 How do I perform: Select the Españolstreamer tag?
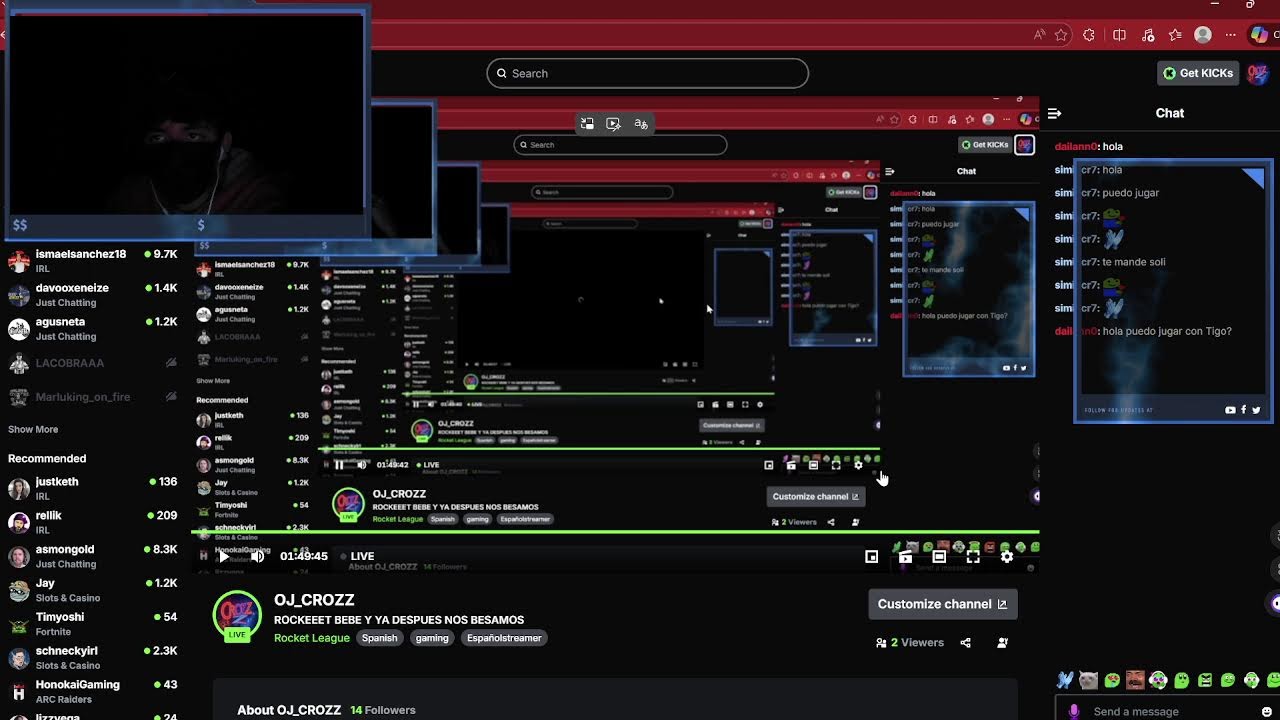504,638
